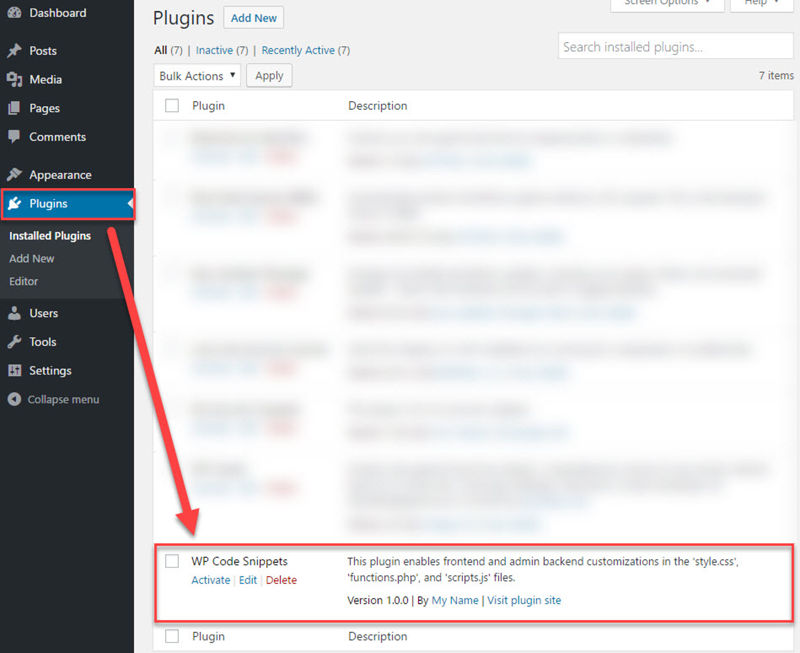Select all plugins with the header checkbox
800x653 pixels.
[x=171, y=105]
